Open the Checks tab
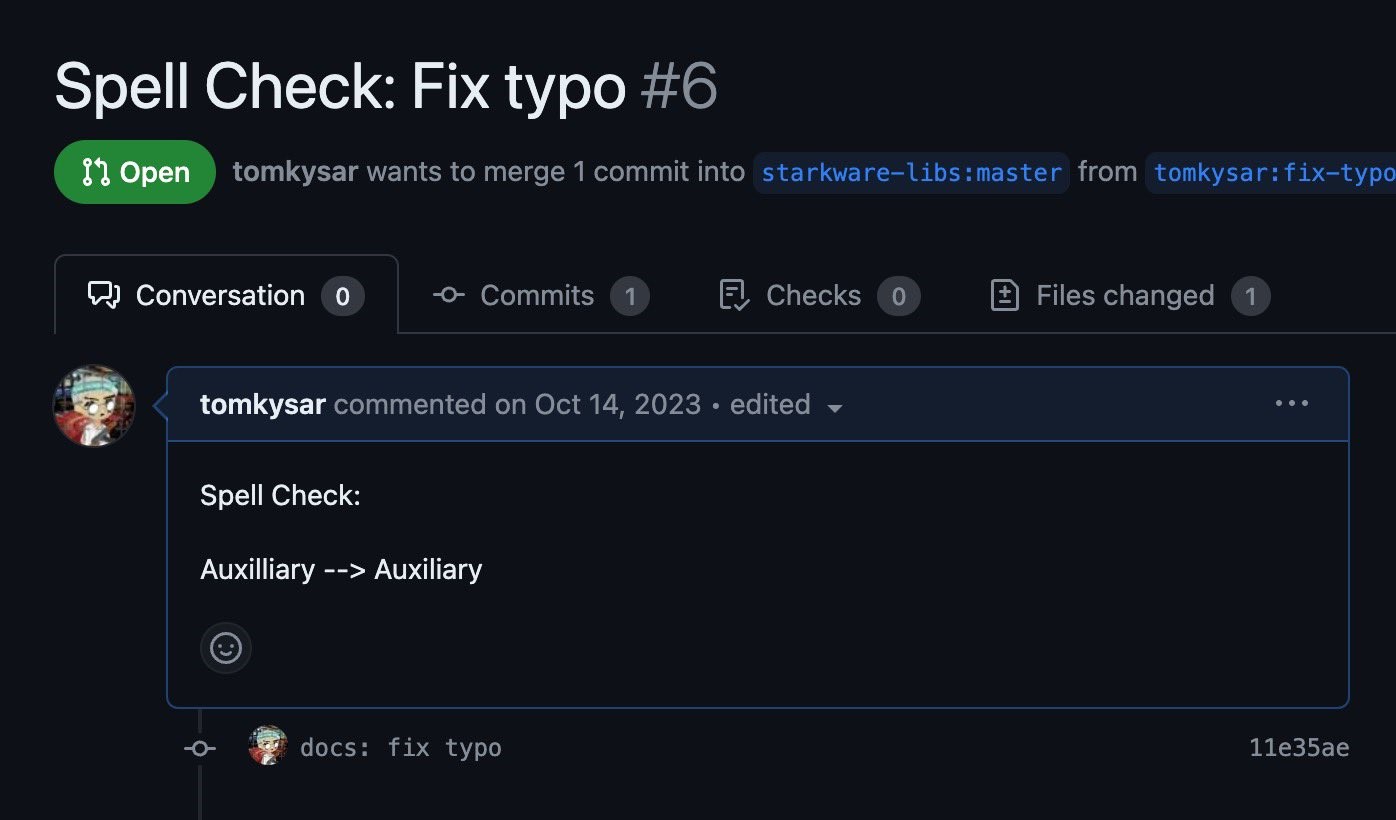This screenshot has height=820, width=1396. pyautogui.click(x=819, y=295)
